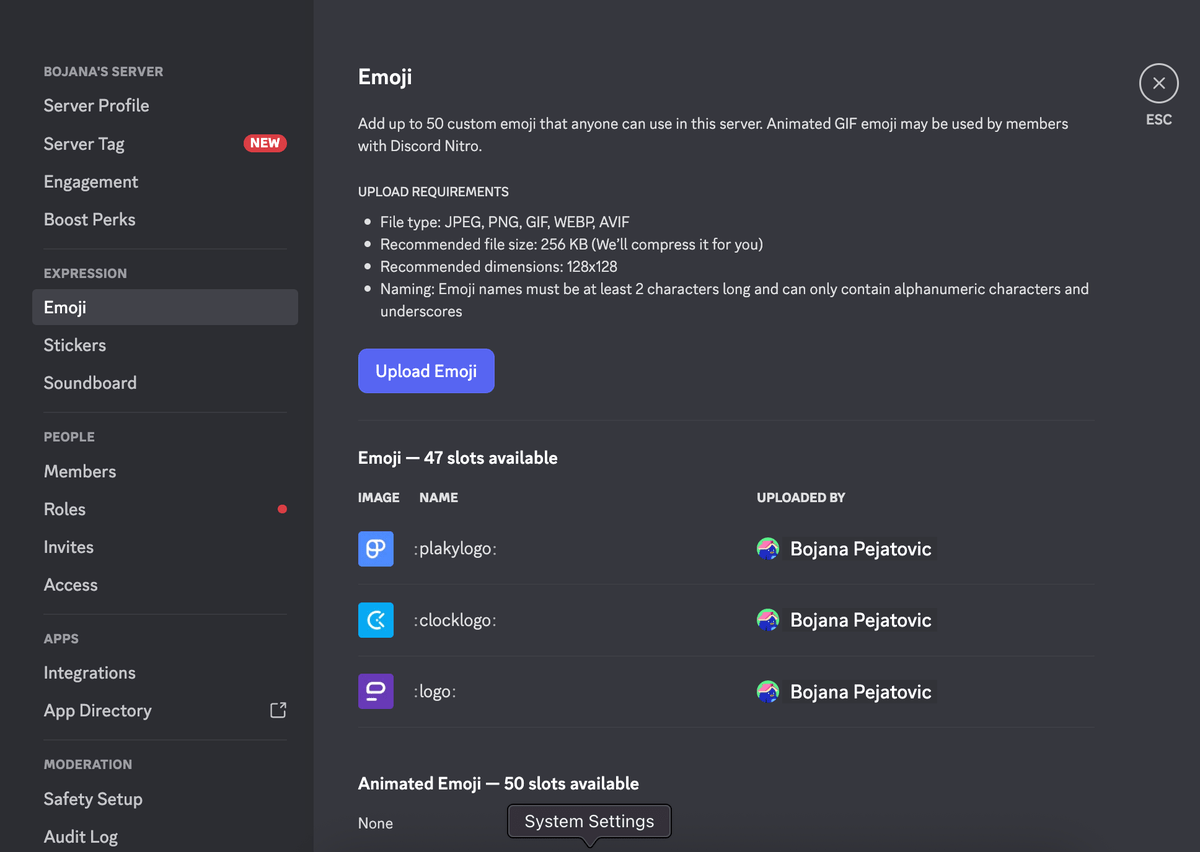
Task: Switch to the Stickers section
Action: click(x=74, y=344)
